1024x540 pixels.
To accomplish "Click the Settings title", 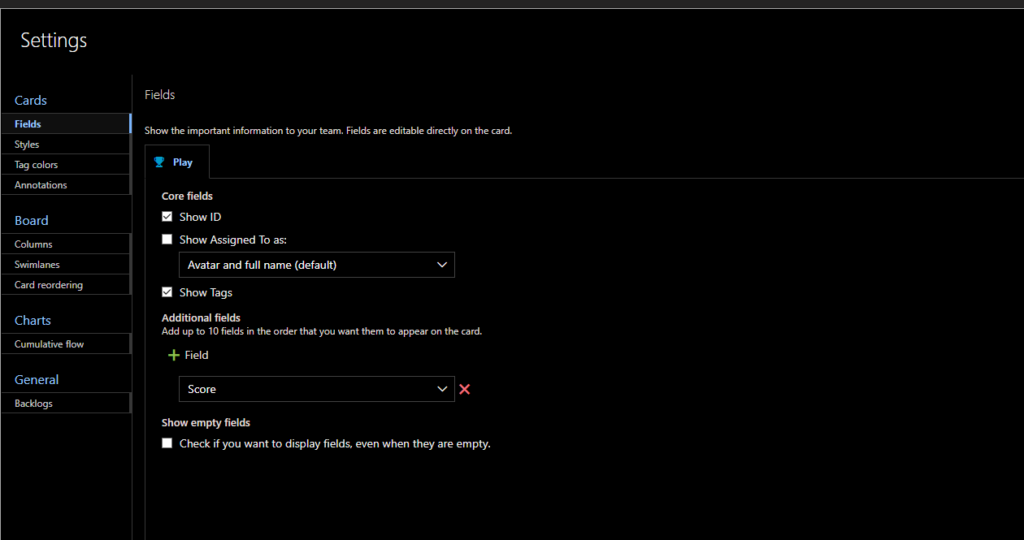I will click(54, 40).
